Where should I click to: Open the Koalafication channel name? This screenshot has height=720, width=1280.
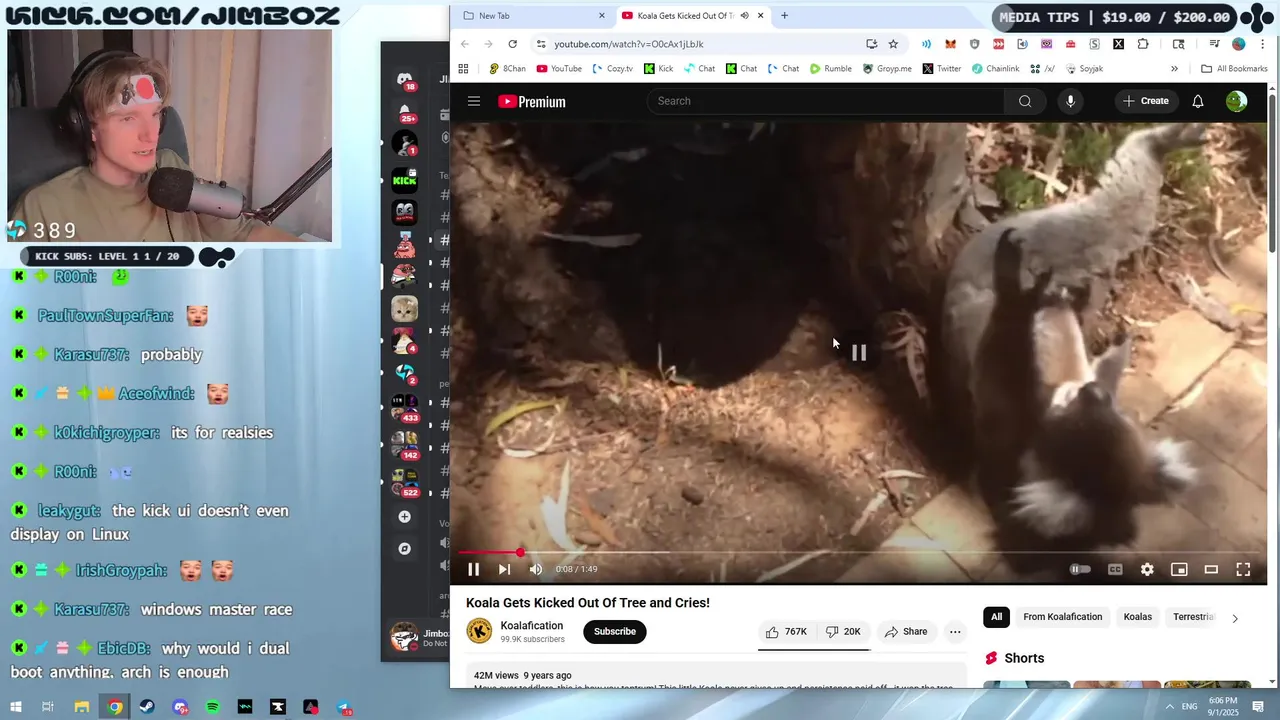pyautogui.click(x=531, y=626)
